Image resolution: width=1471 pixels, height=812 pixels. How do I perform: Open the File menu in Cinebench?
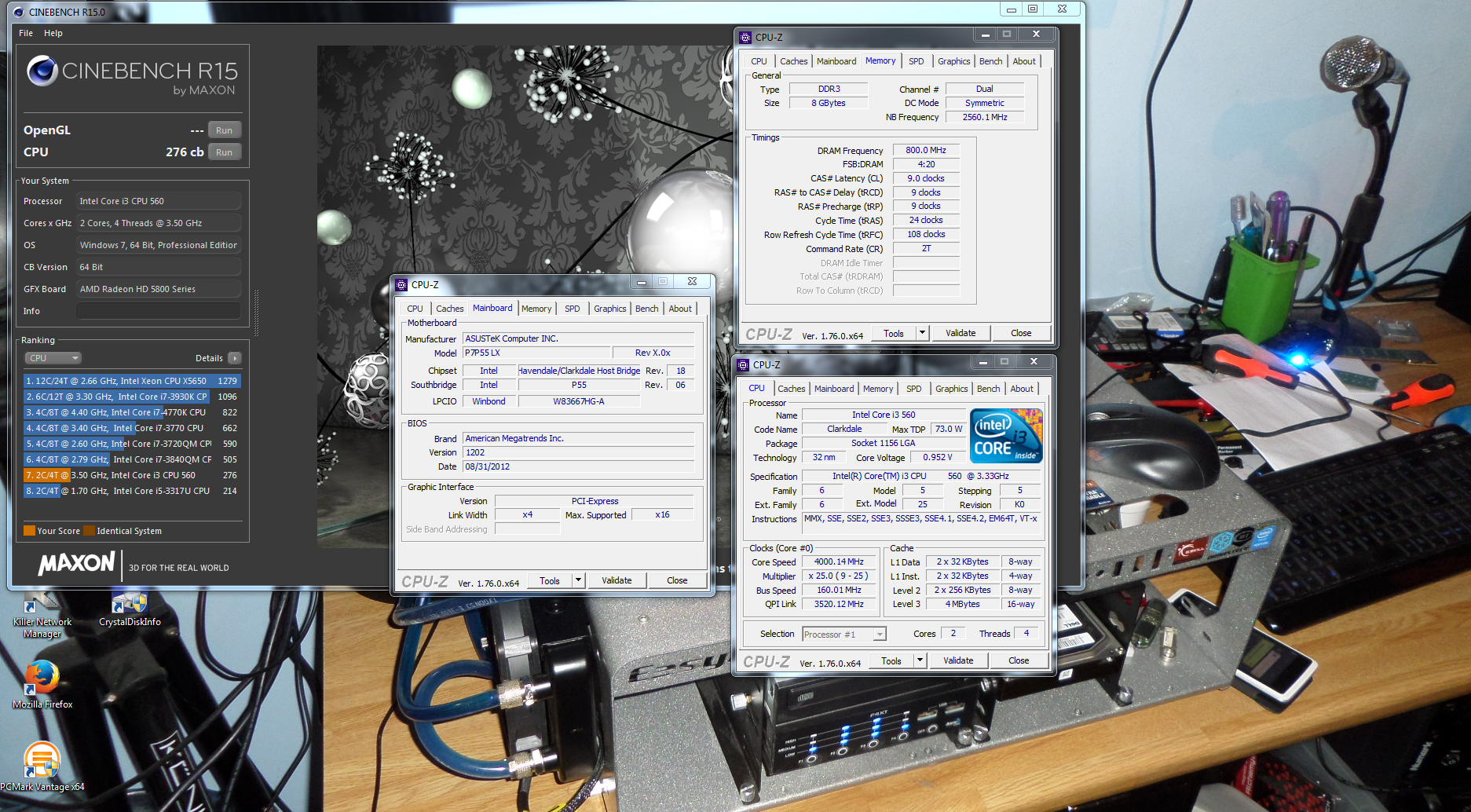(x=26, y=33)
